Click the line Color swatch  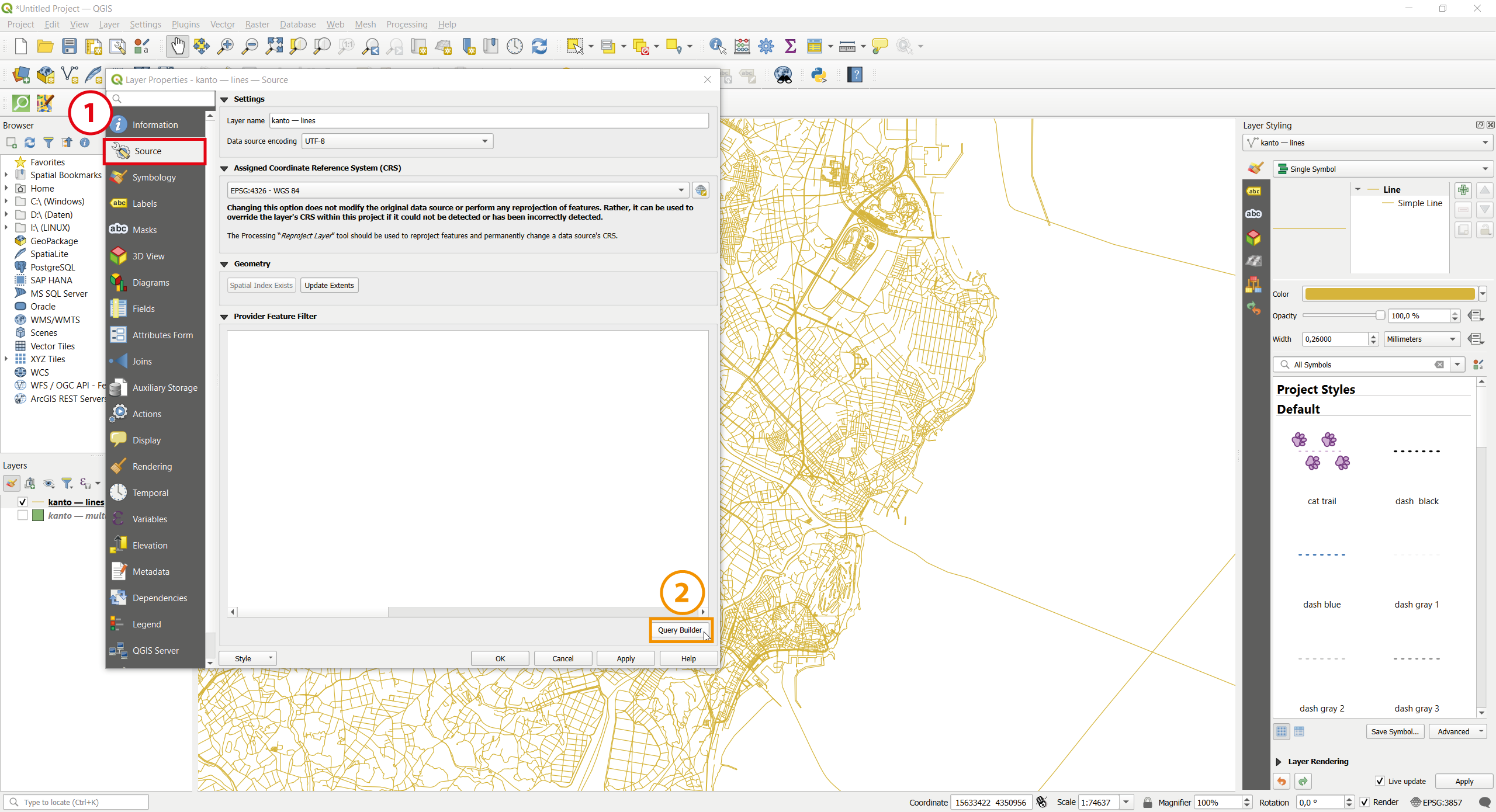click(x=1391, y=294)
